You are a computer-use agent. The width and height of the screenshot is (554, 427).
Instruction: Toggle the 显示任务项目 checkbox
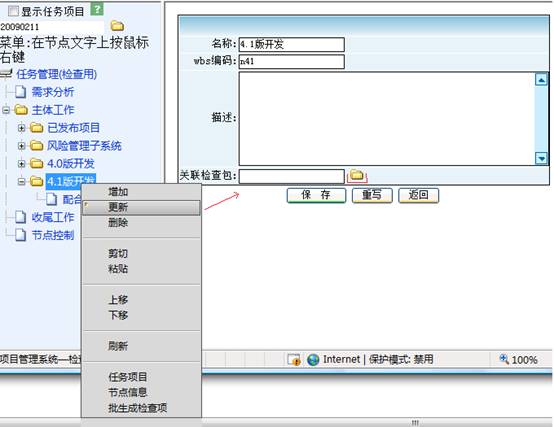pos(13,11)
